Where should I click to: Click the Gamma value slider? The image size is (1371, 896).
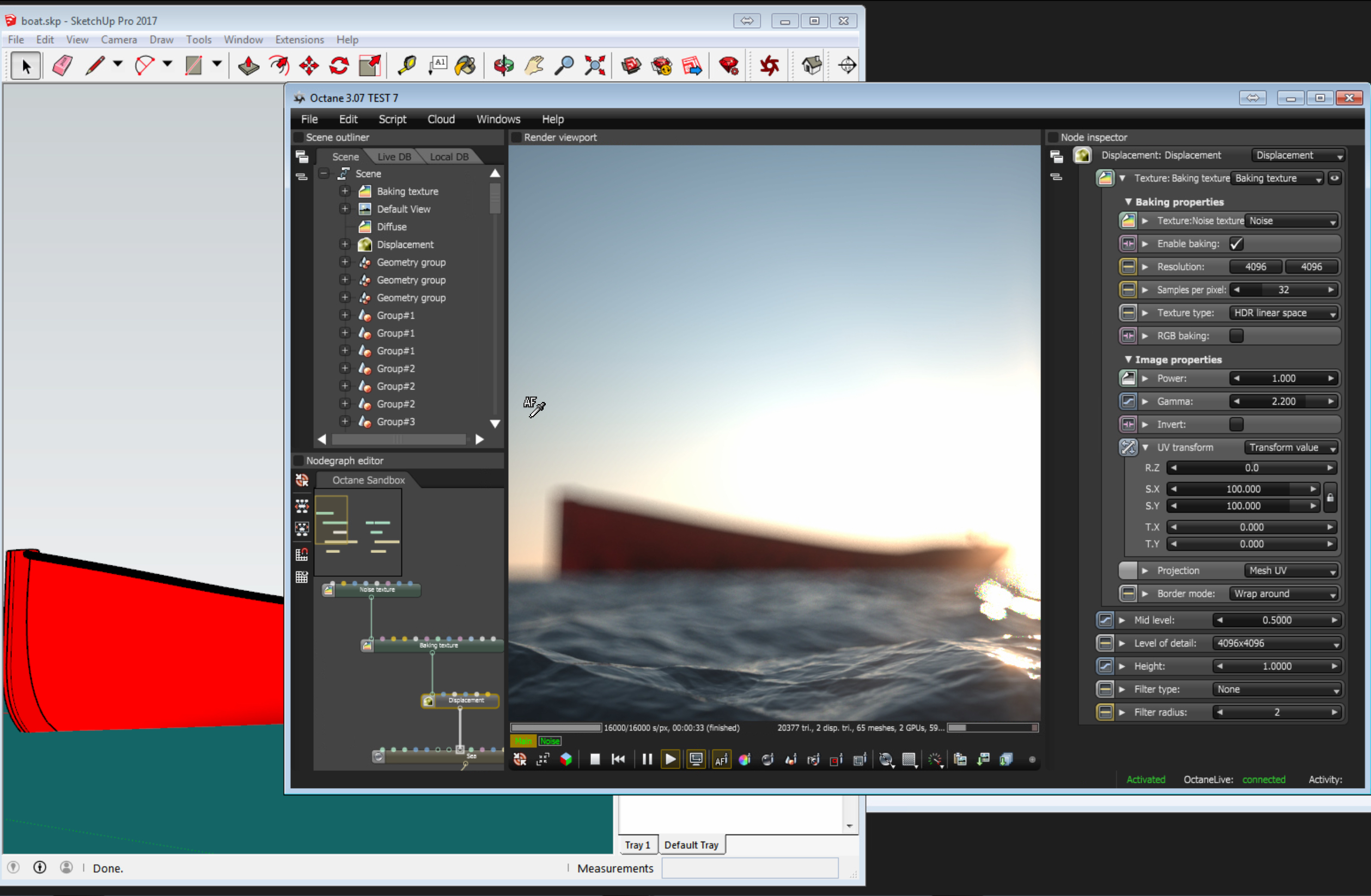pos(1283,401)
